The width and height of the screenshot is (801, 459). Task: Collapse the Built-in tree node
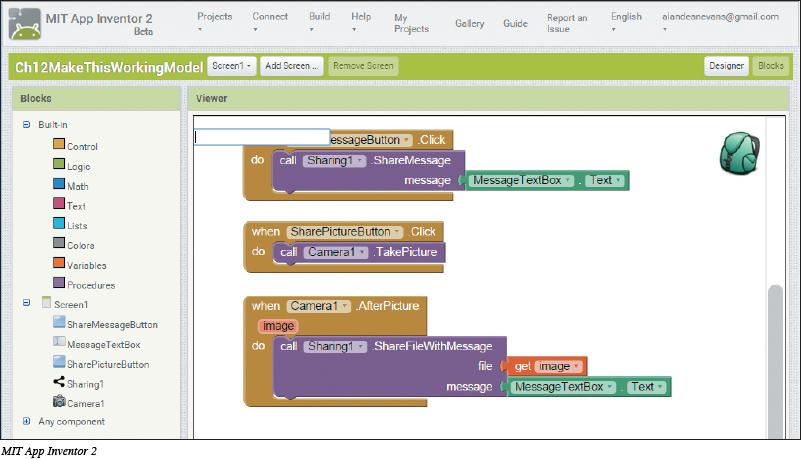27,125
